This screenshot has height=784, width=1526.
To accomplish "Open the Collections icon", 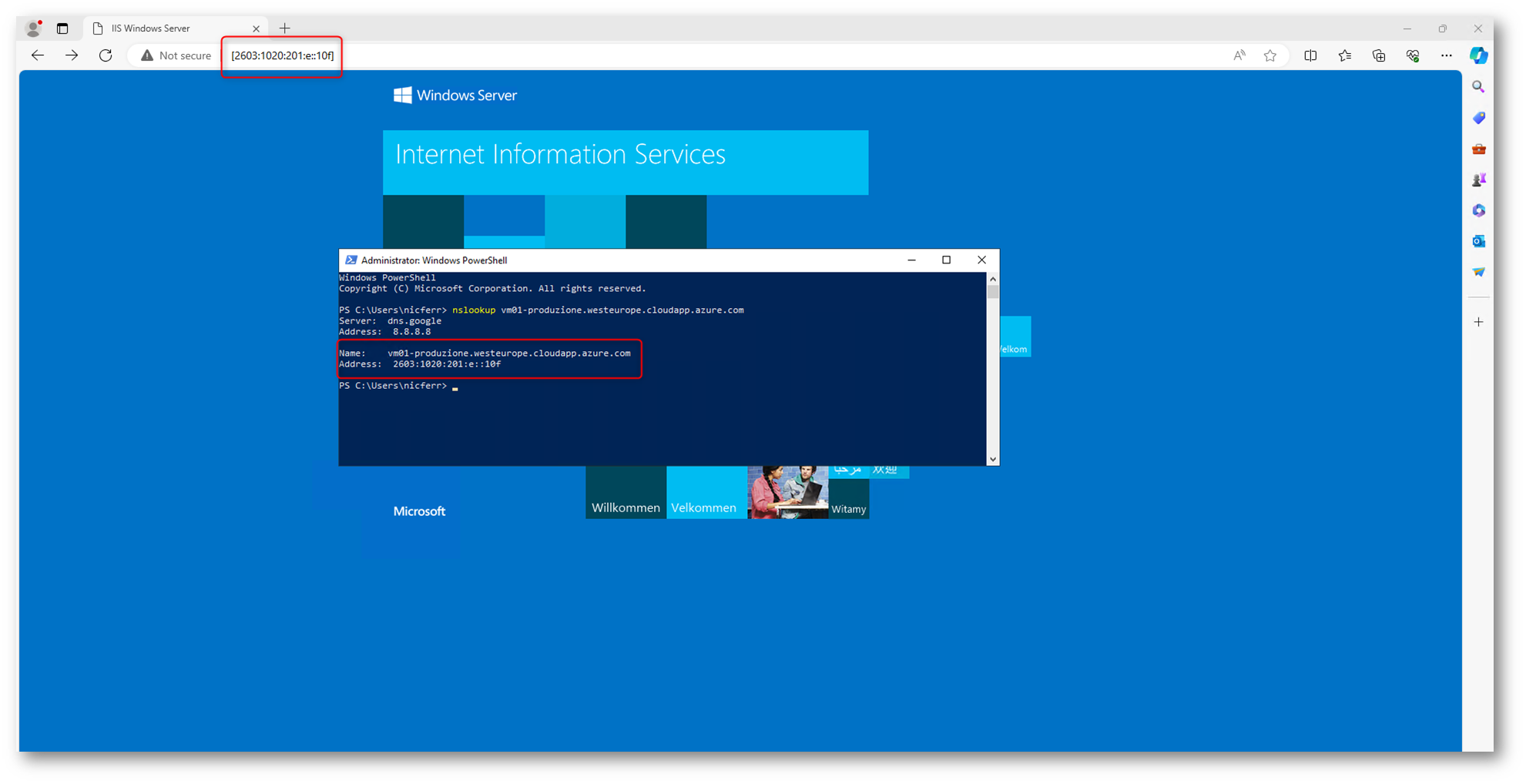I will [1378, 55].
